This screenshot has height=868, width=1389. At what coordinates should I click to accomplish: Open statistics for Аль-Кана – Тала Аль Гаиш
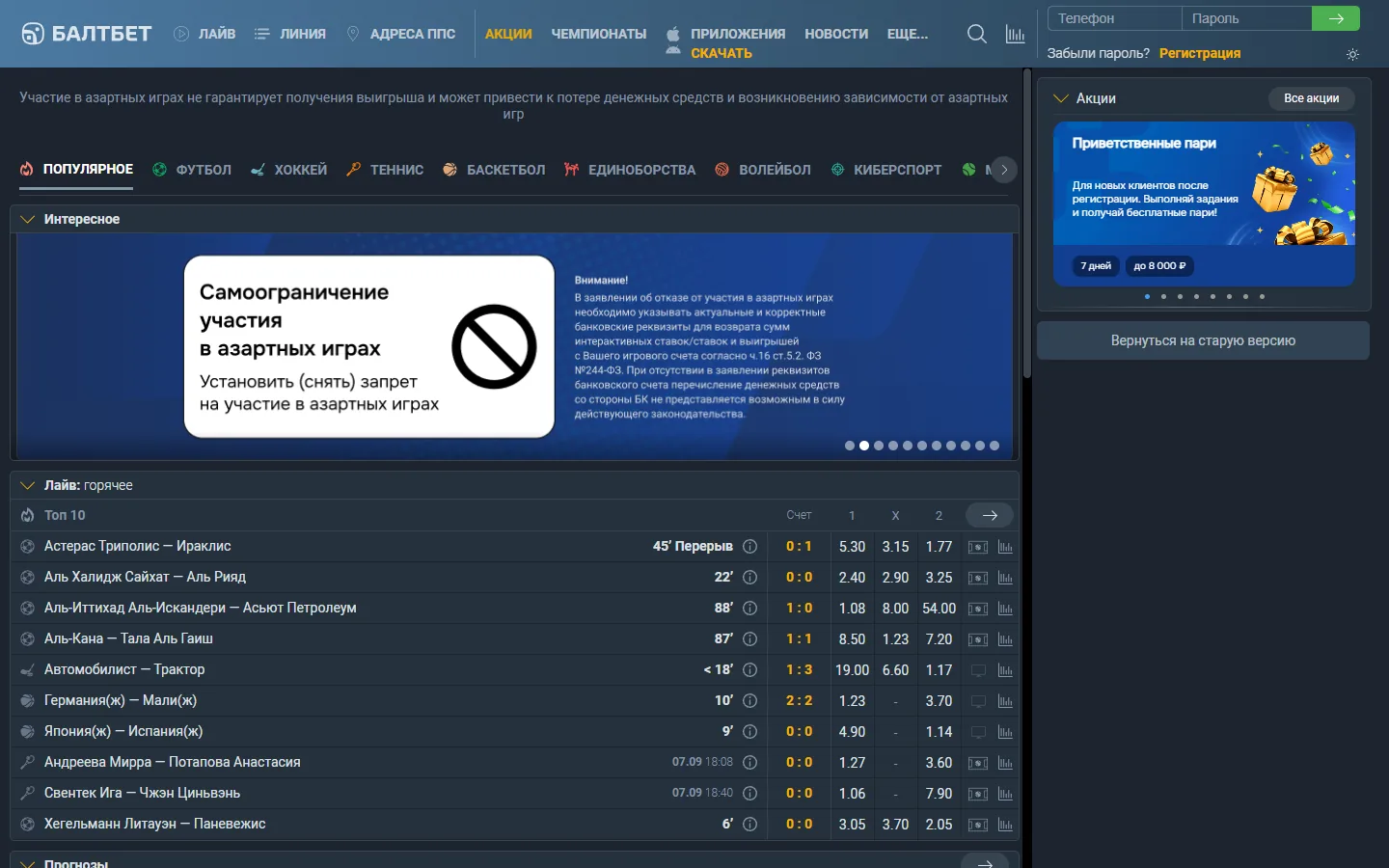point(1005,639)
